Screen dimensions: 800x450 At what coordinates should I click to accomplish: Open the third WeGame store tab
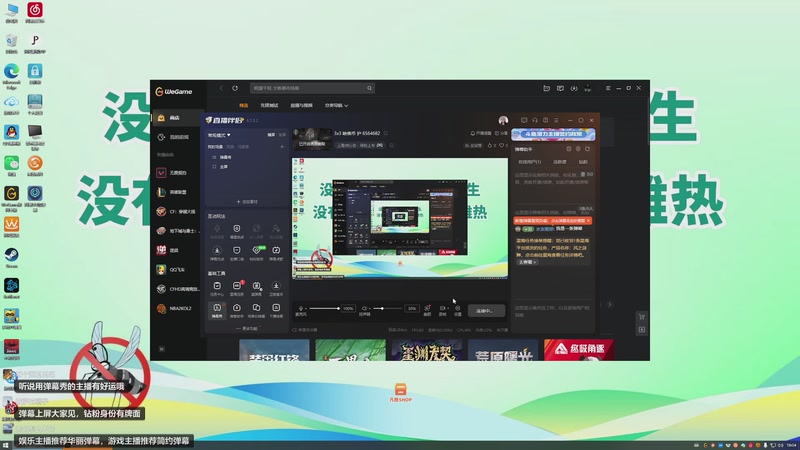(x=301, y=106)
